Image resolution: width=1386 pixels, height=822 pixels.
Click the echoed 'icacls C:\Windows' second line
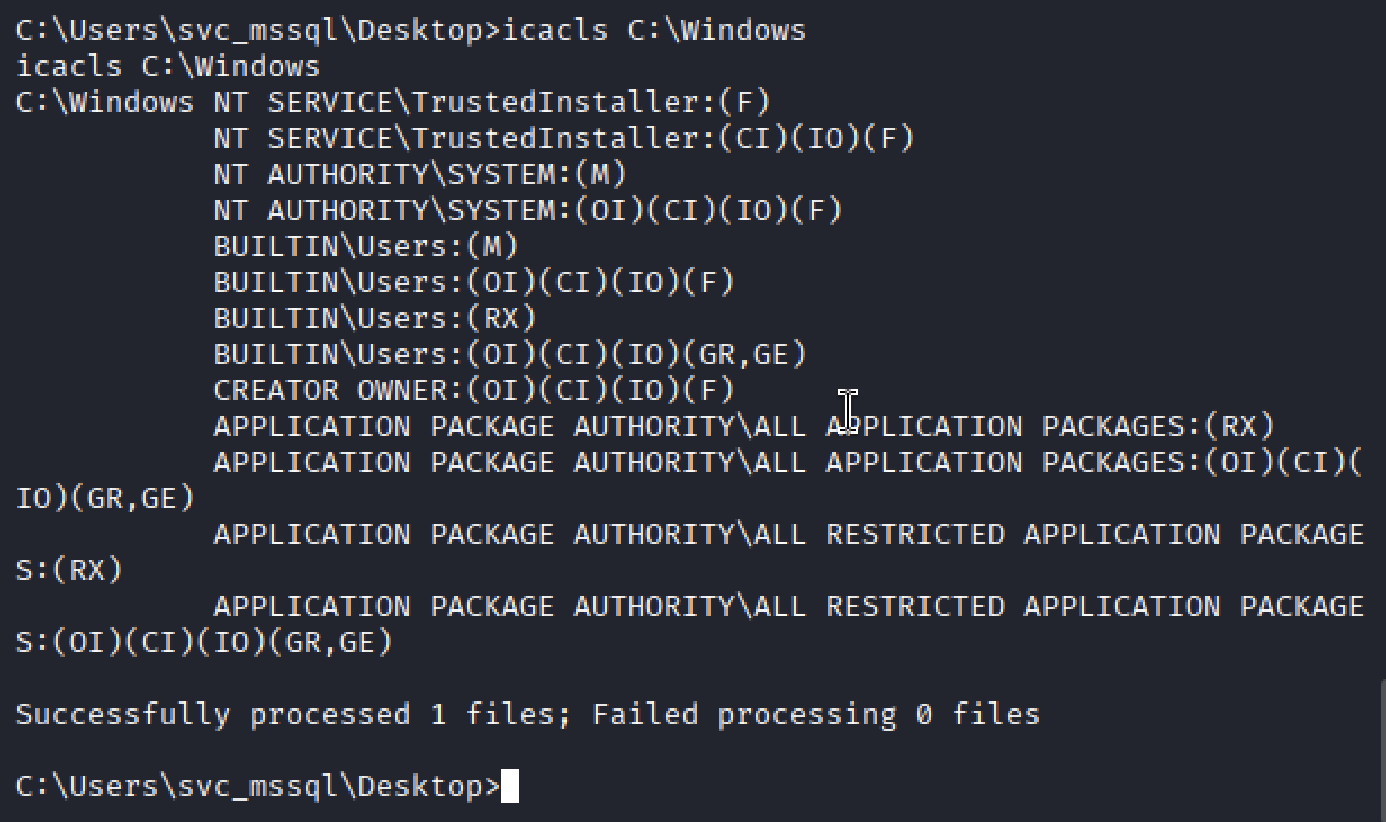[168, 66]
